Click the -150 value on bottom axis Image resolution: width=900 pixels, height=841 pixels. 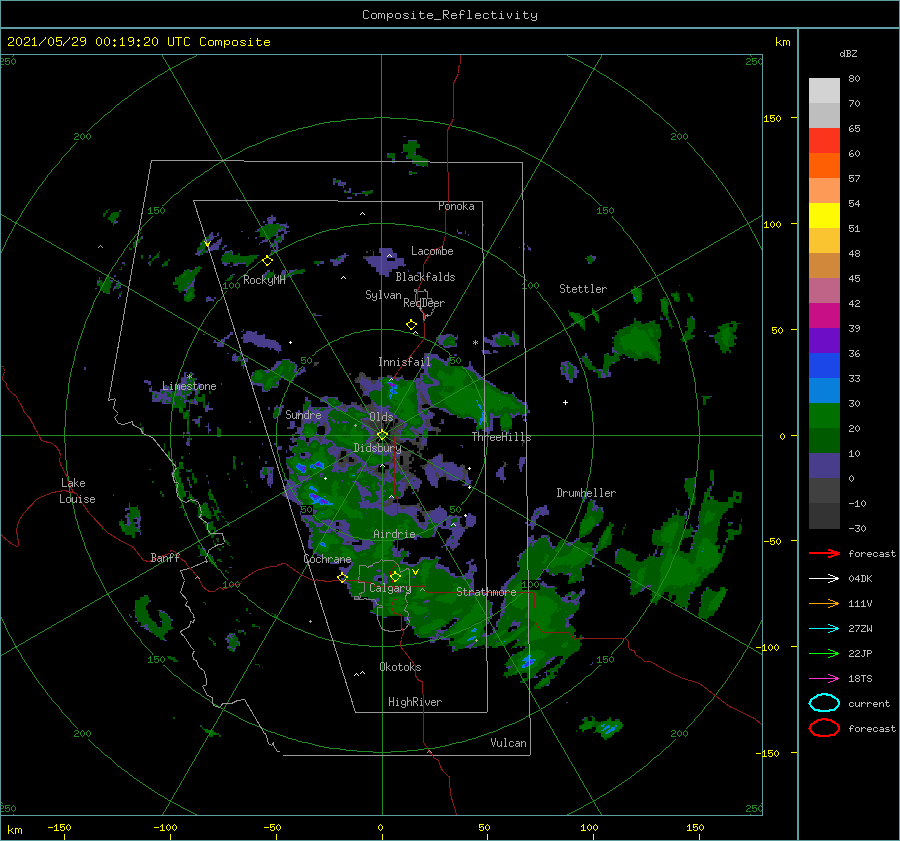click(59, 827)
